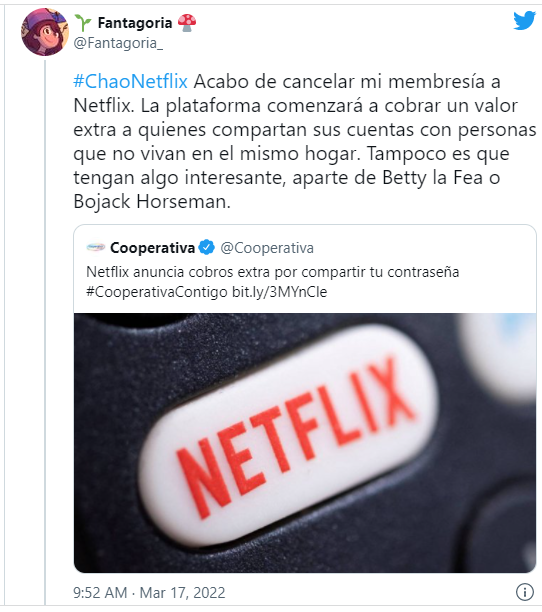
Task: Open the #ChaoNetflix hashtag
Action: point(130,82)
